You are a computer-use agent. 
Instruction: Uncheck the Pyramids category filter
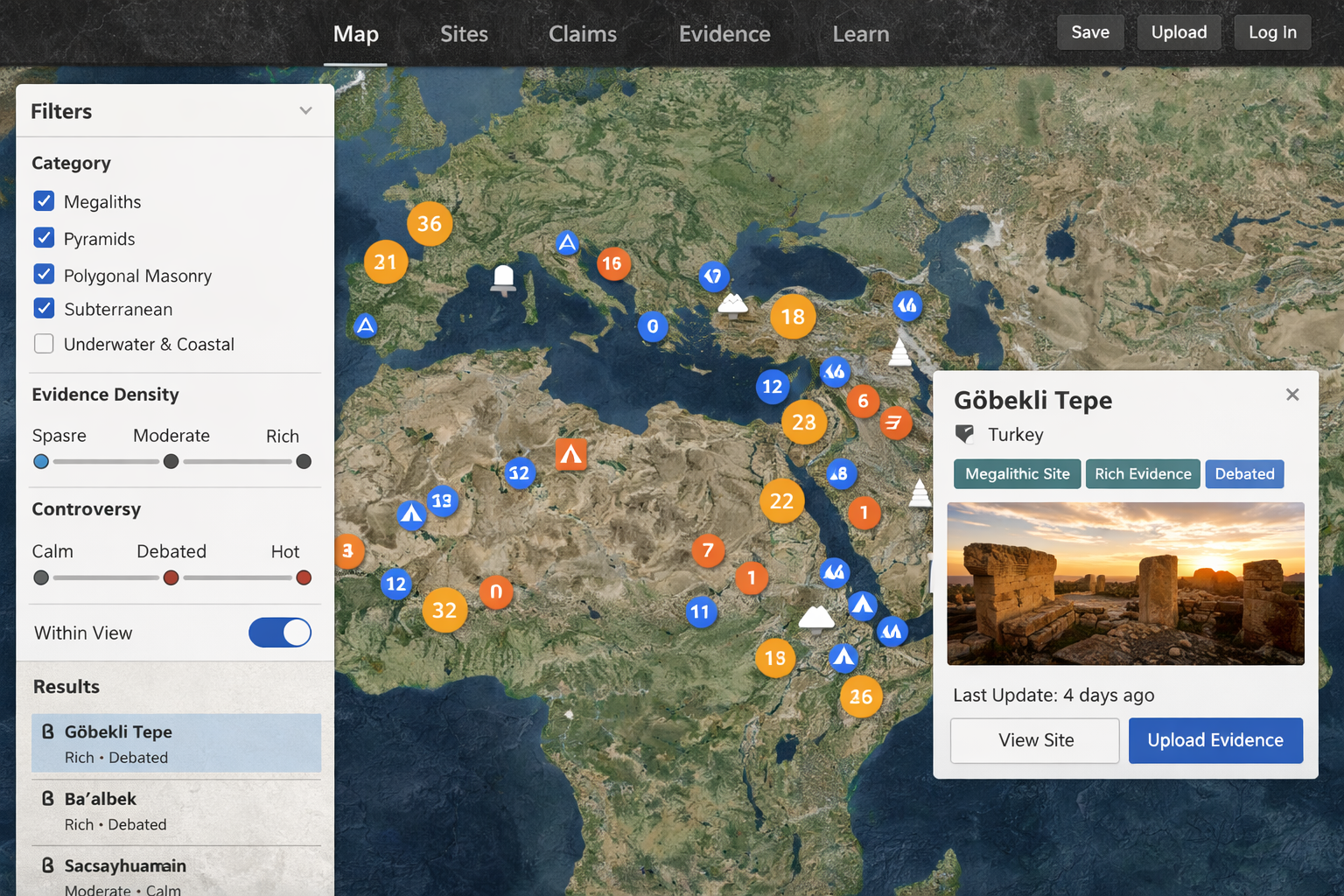coord(44,238)
